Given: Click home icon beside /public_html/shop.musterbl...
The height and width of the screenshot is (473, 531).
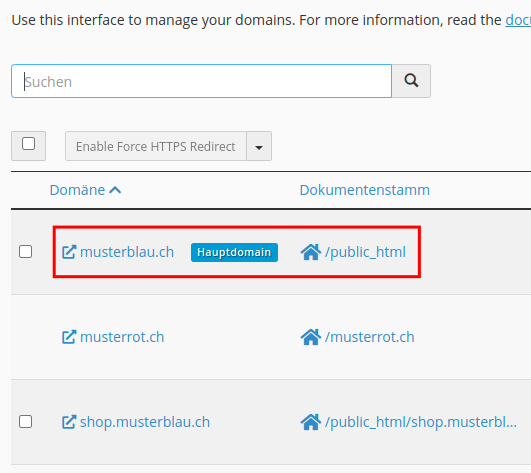Looking at the screenshot, I should tap(311, 422).
